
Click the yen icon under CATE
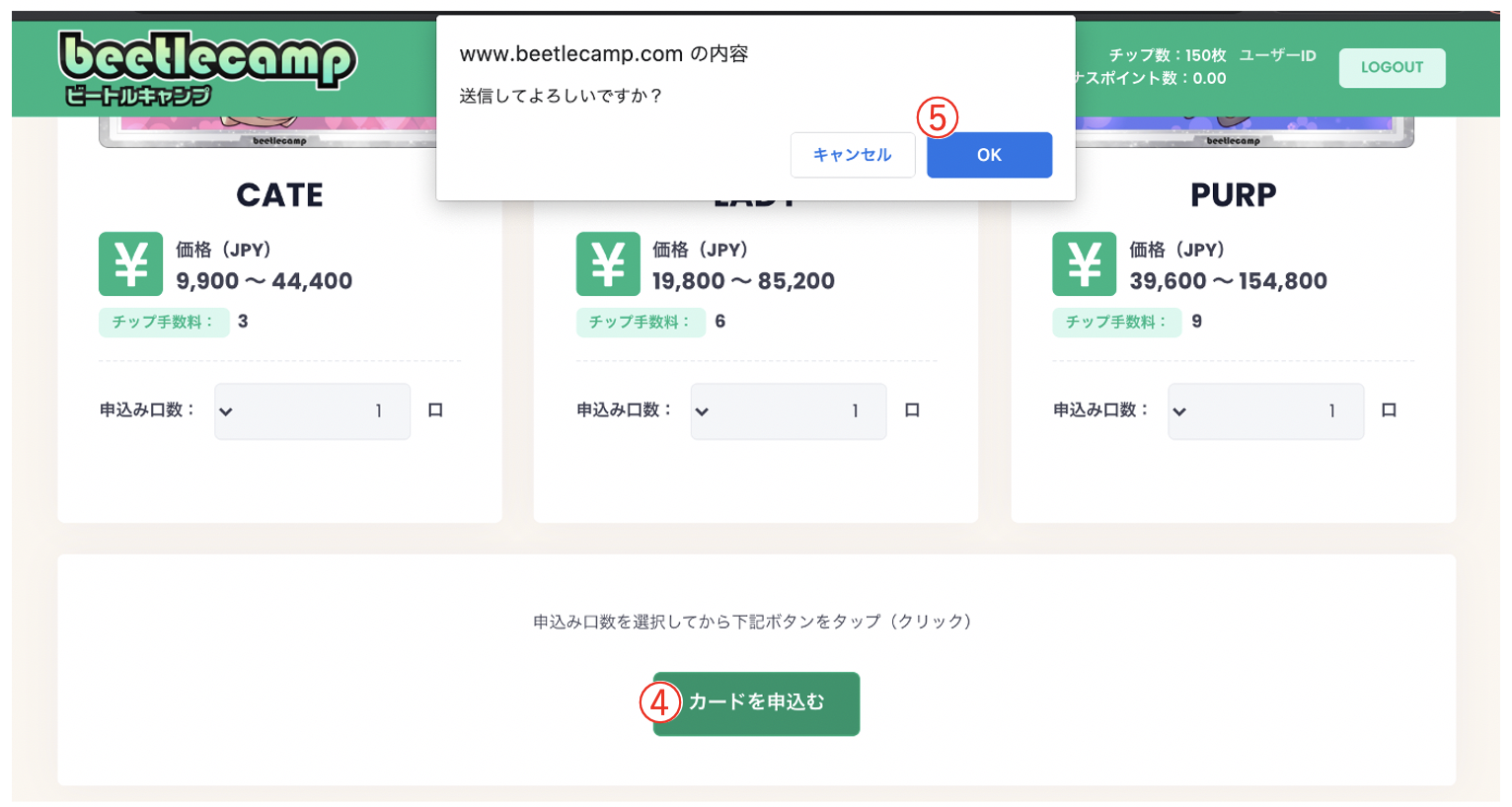click(130, 264)
